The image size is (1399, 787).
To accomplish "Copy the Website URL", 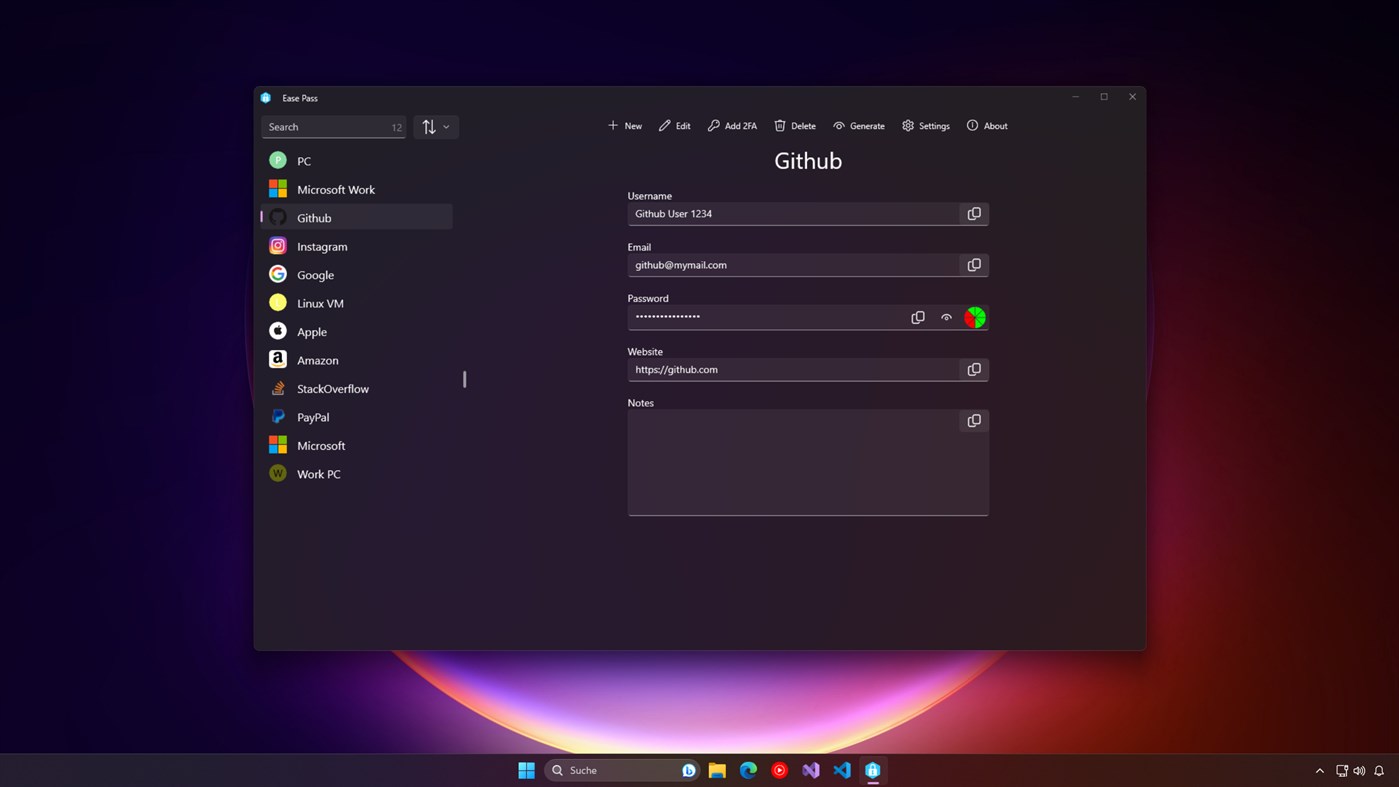I will pyautogui.click(x=974, y=370).
